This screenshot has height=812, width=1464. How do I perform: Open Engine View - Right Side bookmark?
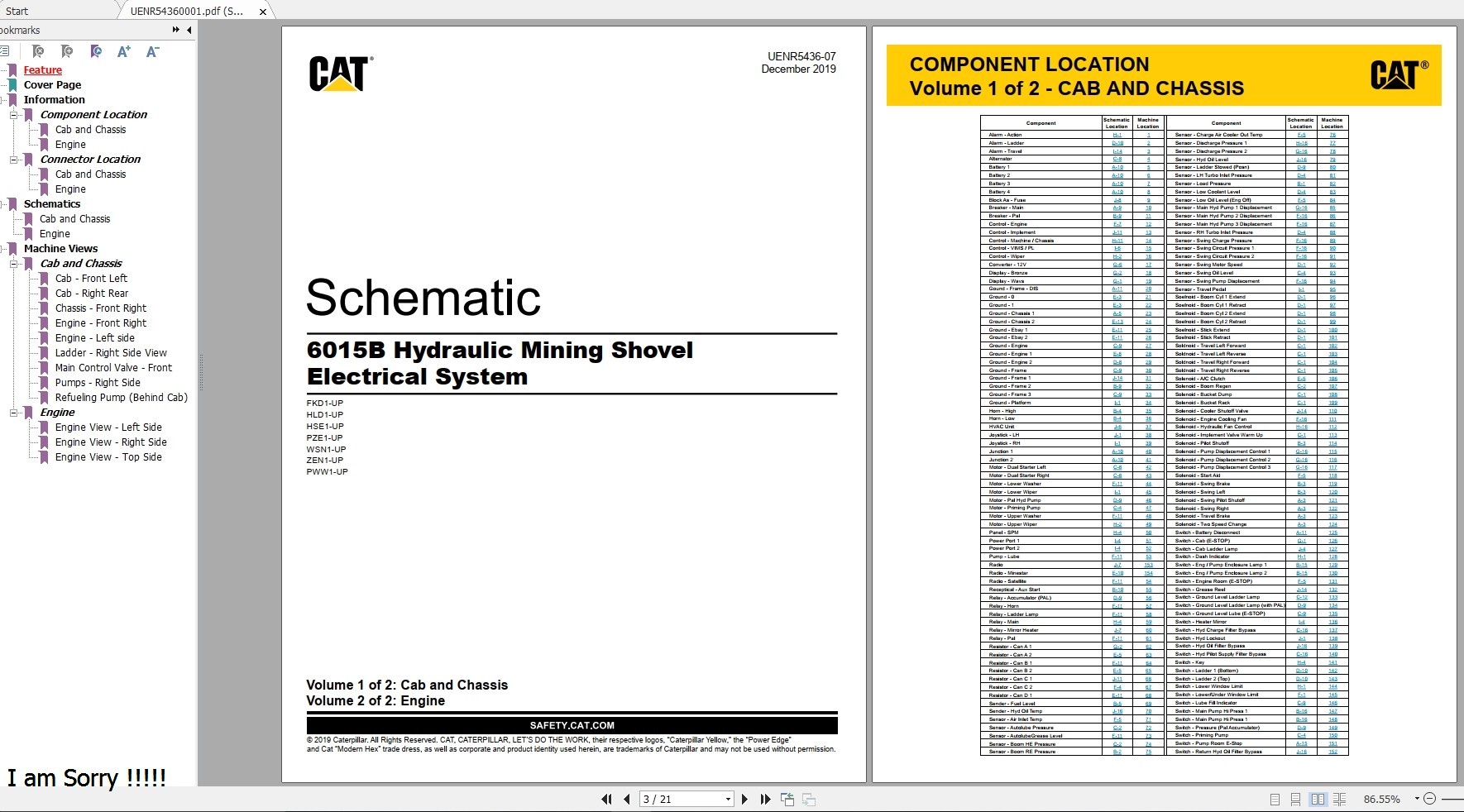pos(111,442)
